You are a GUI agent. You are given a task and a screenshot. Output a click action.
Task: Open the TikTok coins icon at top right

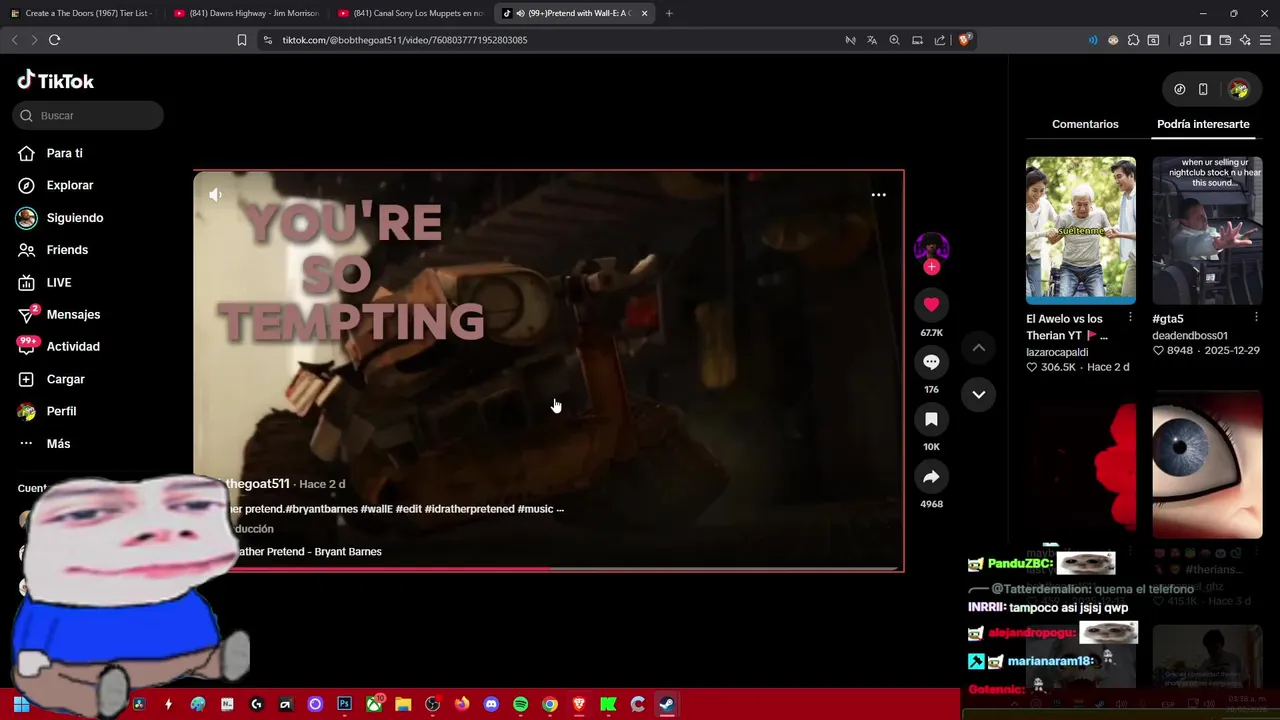pos(1180,89)
